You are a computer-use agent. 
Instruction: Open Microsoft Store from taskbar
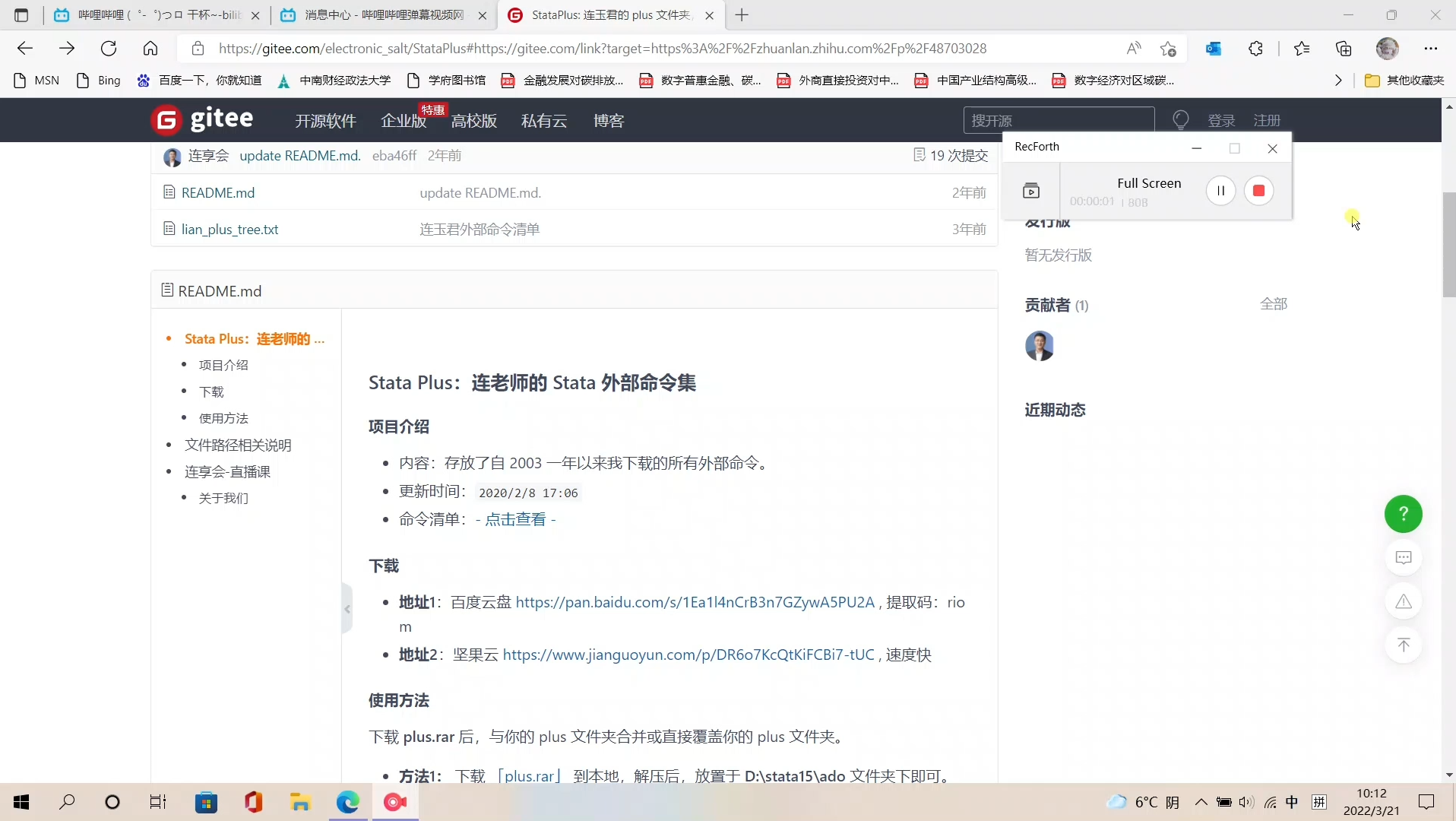tap(206, 802)
